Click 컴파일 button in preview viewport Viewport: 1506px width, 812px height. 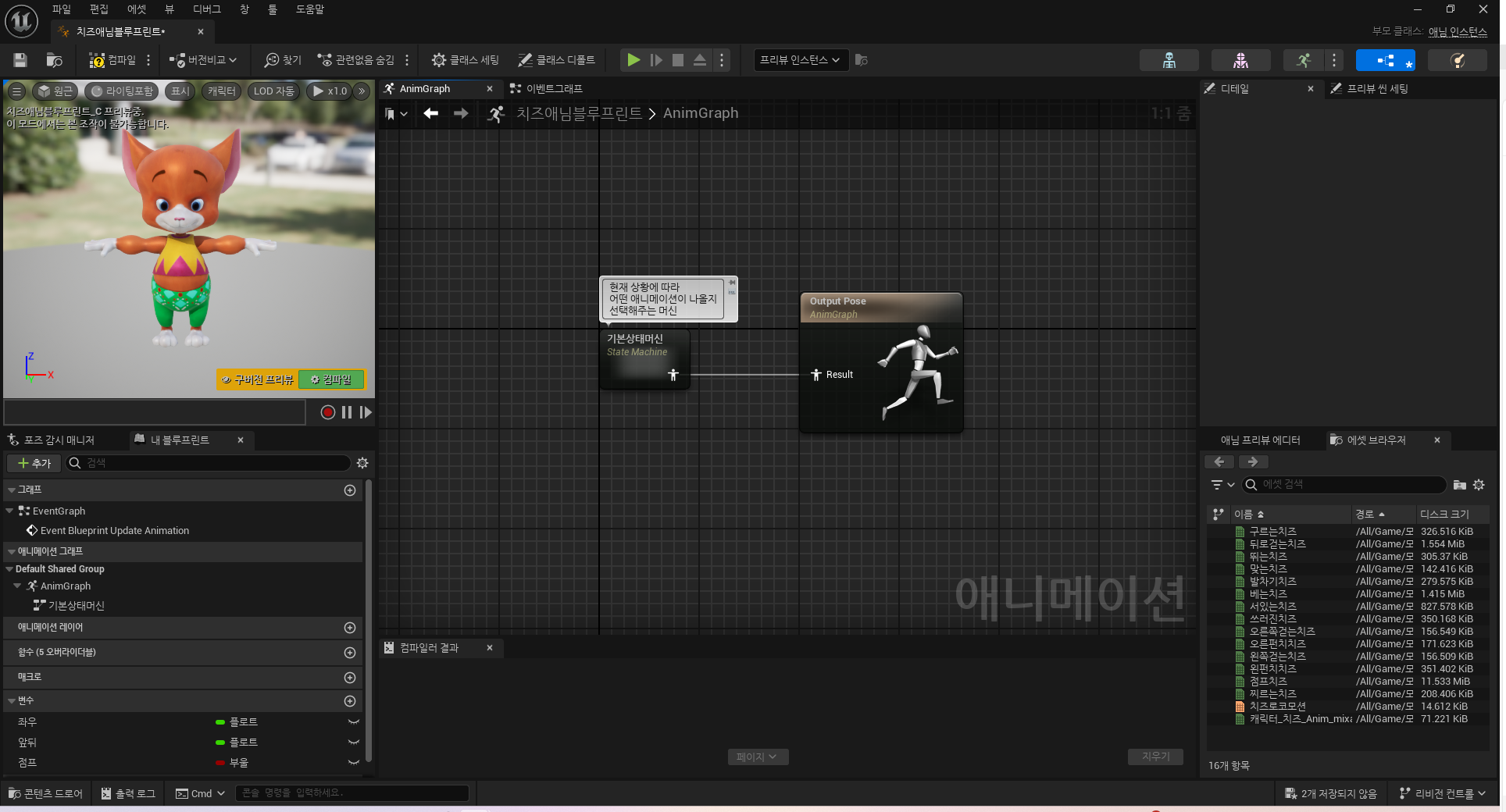[331, 379]
